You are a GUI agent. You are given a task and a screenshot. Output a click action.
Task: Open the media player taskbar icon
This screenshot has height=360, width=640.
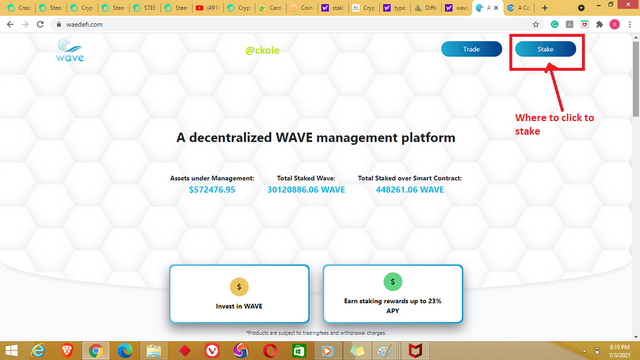pyautogui.click(x=327, y=351)
